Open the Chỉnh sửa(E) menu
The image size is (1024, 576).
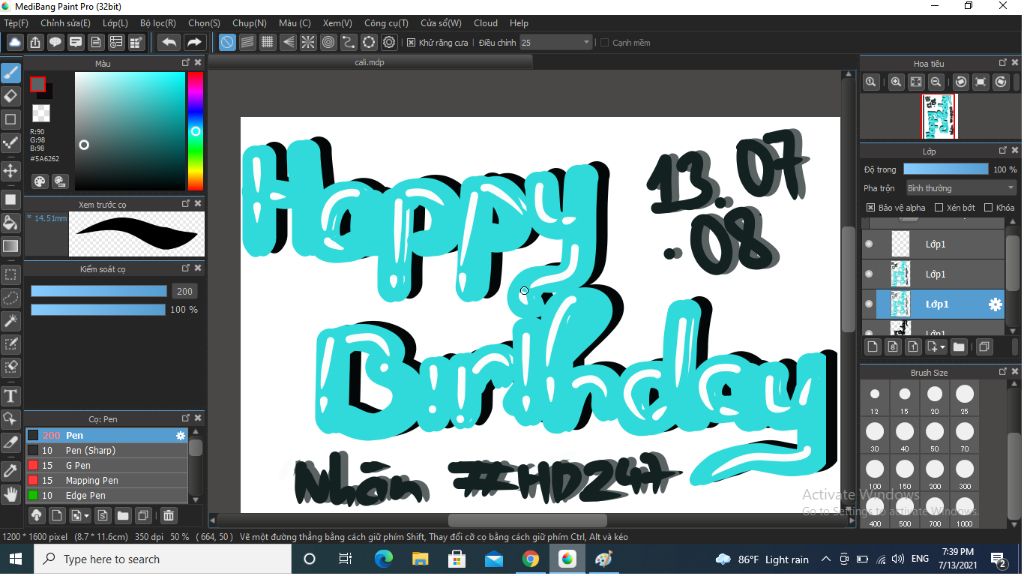[65, 23]
